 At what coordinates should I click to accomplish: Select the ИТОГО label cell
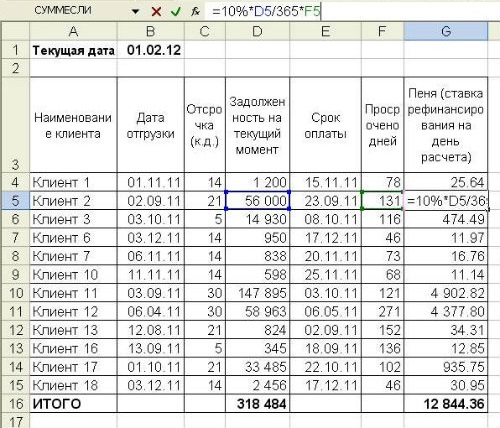73,404
